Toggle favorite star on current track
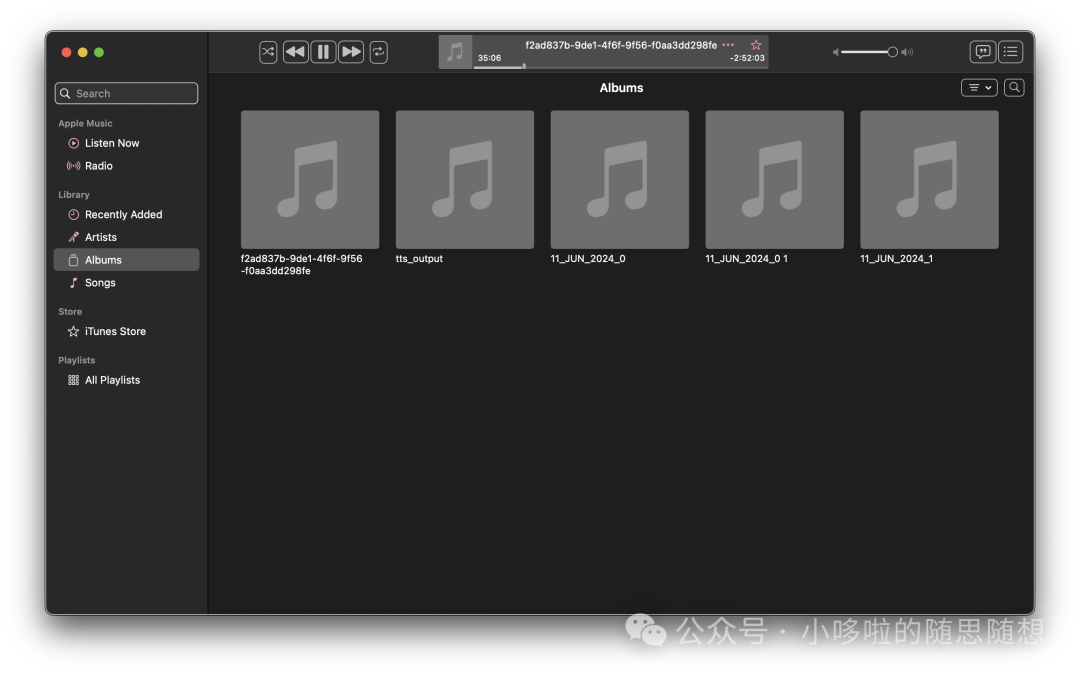Viewport: 1080px width, 675px height. coord(756,45)
